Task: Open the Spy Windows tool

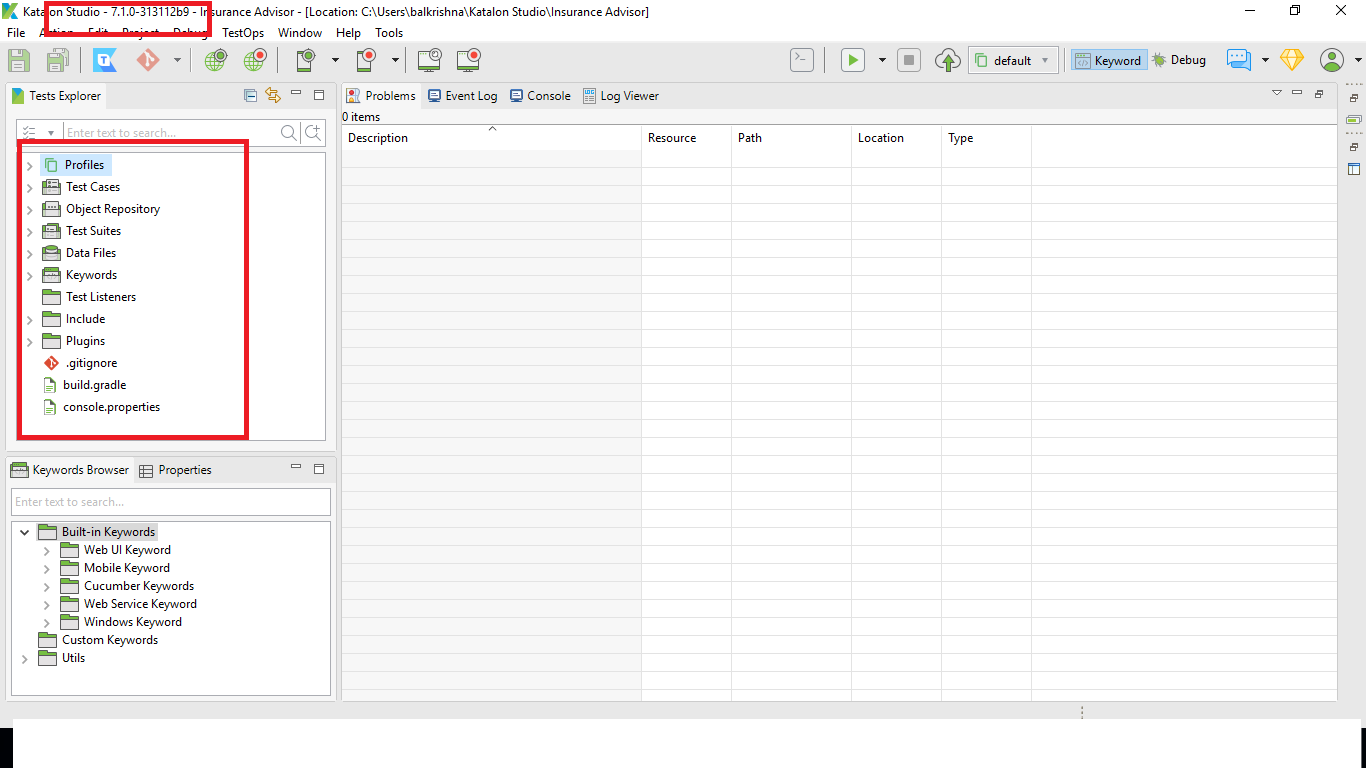Action: (x=429, y=60)
